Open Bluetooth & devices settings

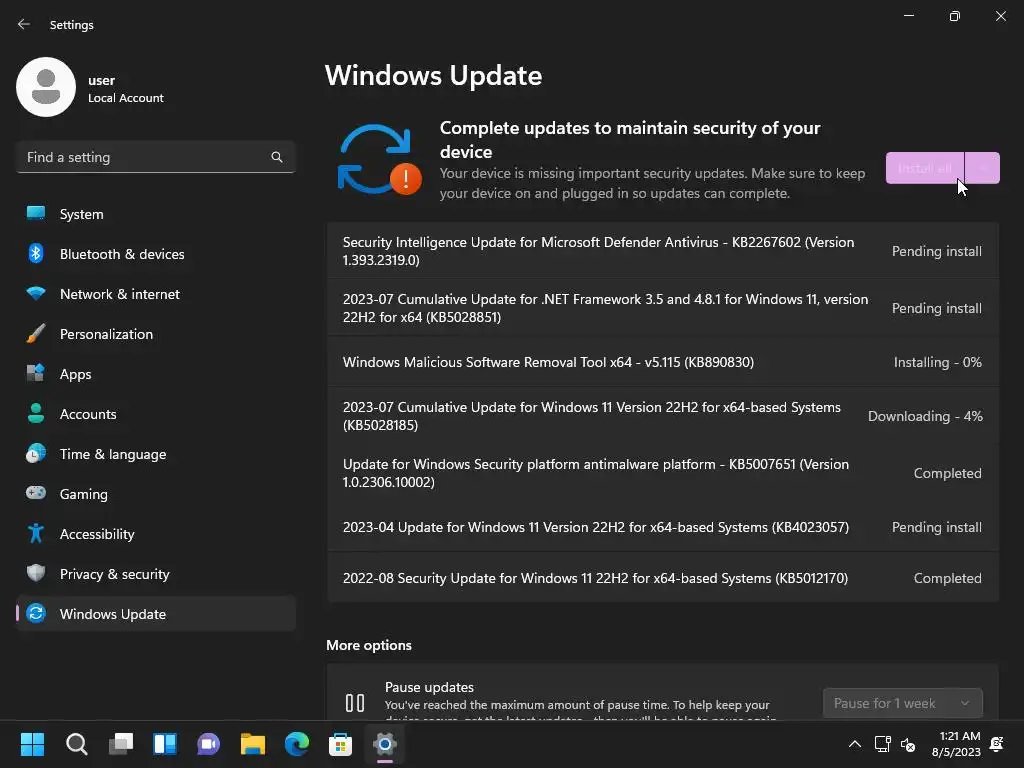(x=155, y=254)
